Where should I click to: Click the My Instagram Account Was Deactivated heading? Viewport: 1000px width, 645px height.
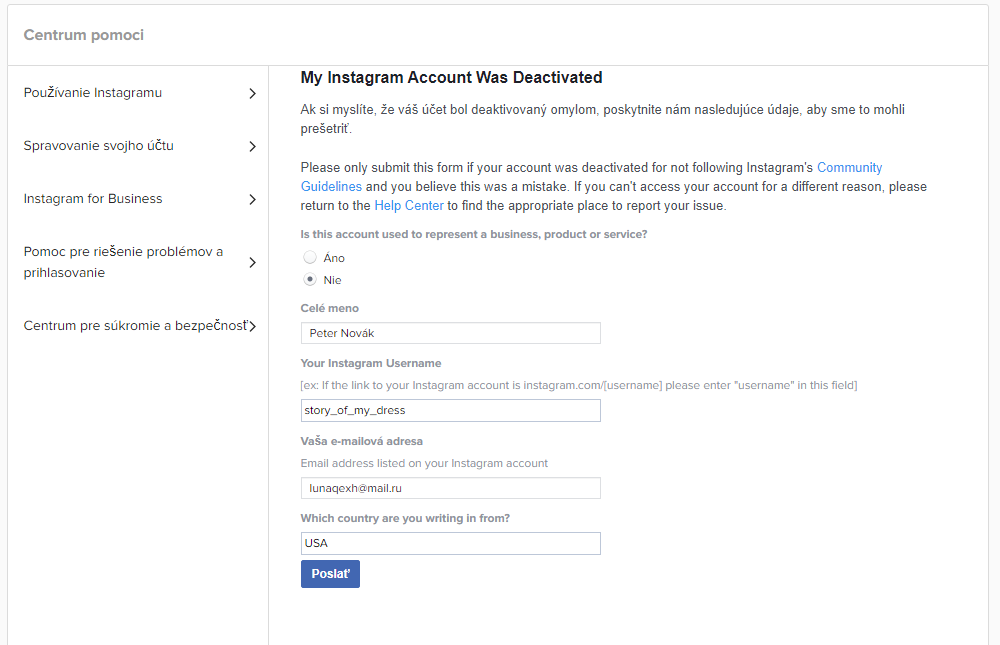(452, 77)
